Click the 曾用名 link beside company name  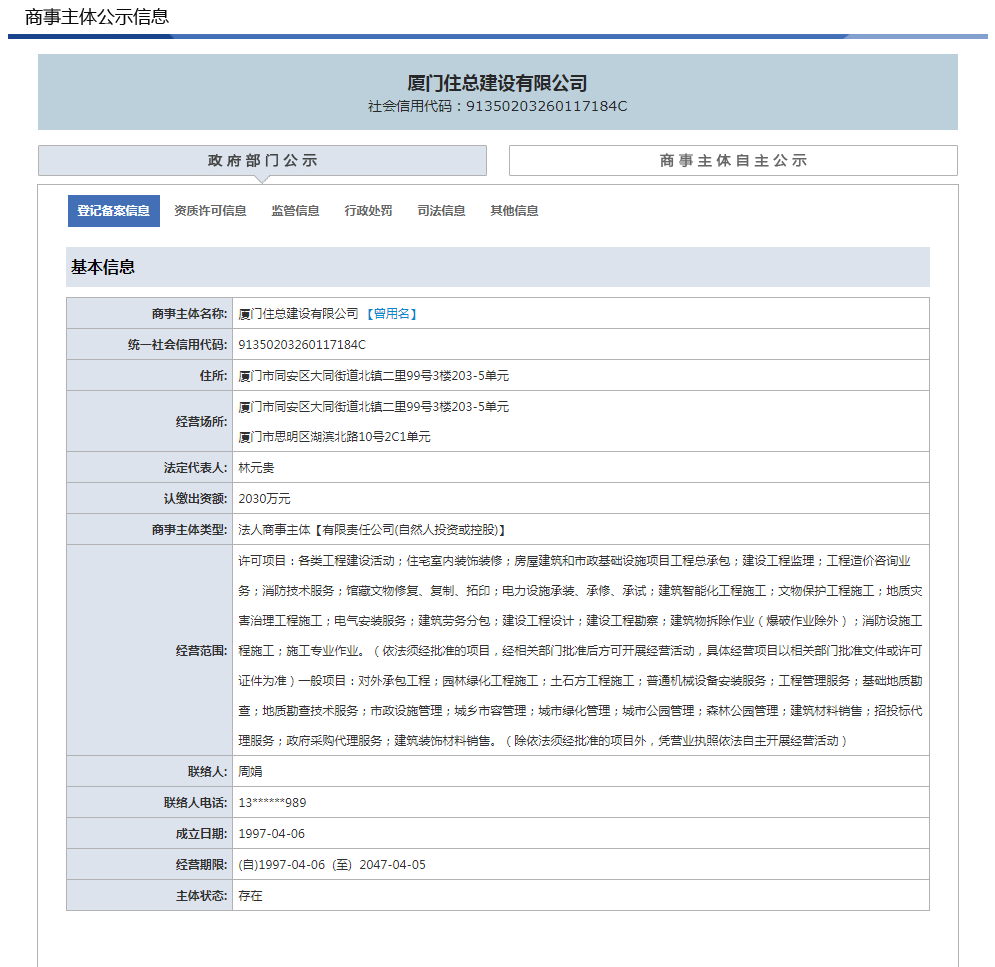[x=391, y=314]
